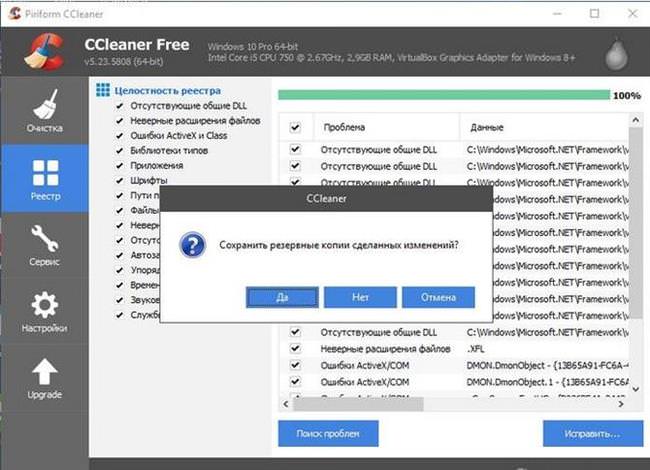Start scan with Поиск проблем button
Viewport: 650px width, 470px height.
tap(328, 434)
